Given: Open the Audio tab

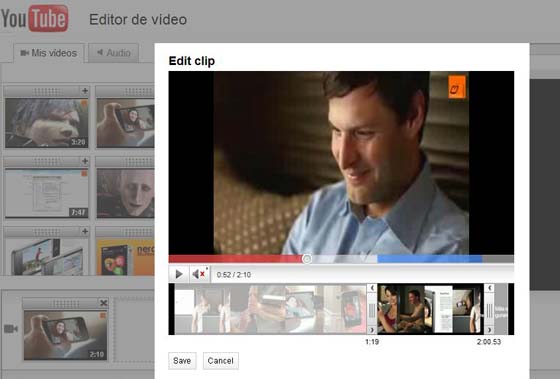Looking at the screenshot, I should coord(114,53).
